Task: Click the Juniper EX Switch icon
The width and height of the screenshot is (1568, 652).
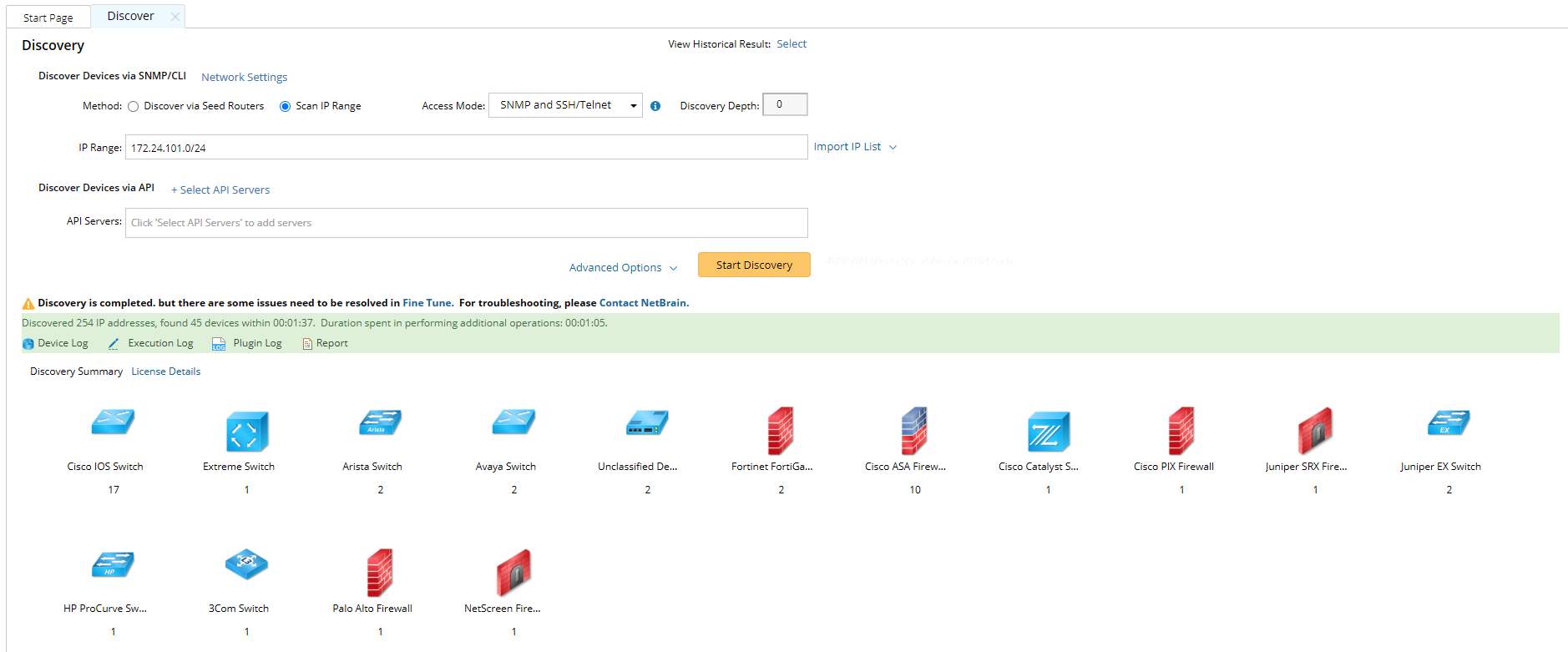Action: pos(1449,422)
